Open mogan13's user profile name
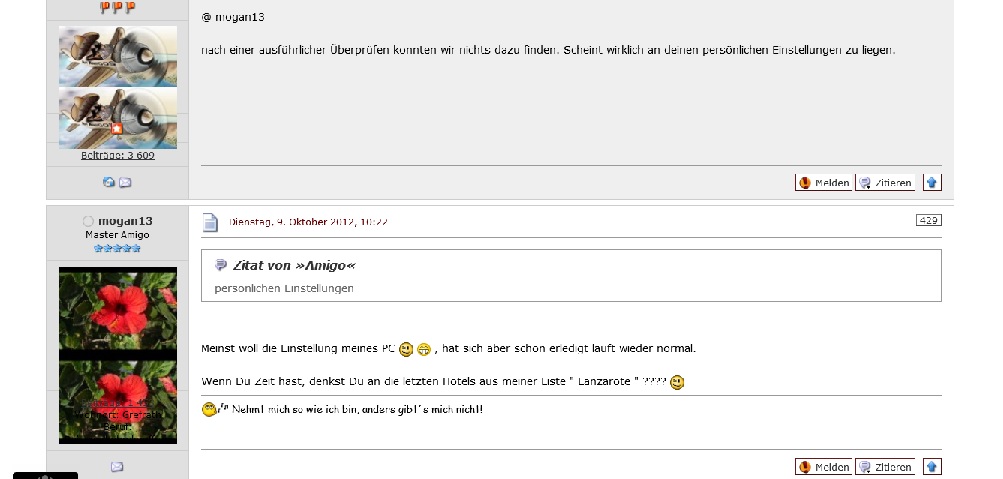The width and height of the screenshot is (1003, 479). [125, 221]
